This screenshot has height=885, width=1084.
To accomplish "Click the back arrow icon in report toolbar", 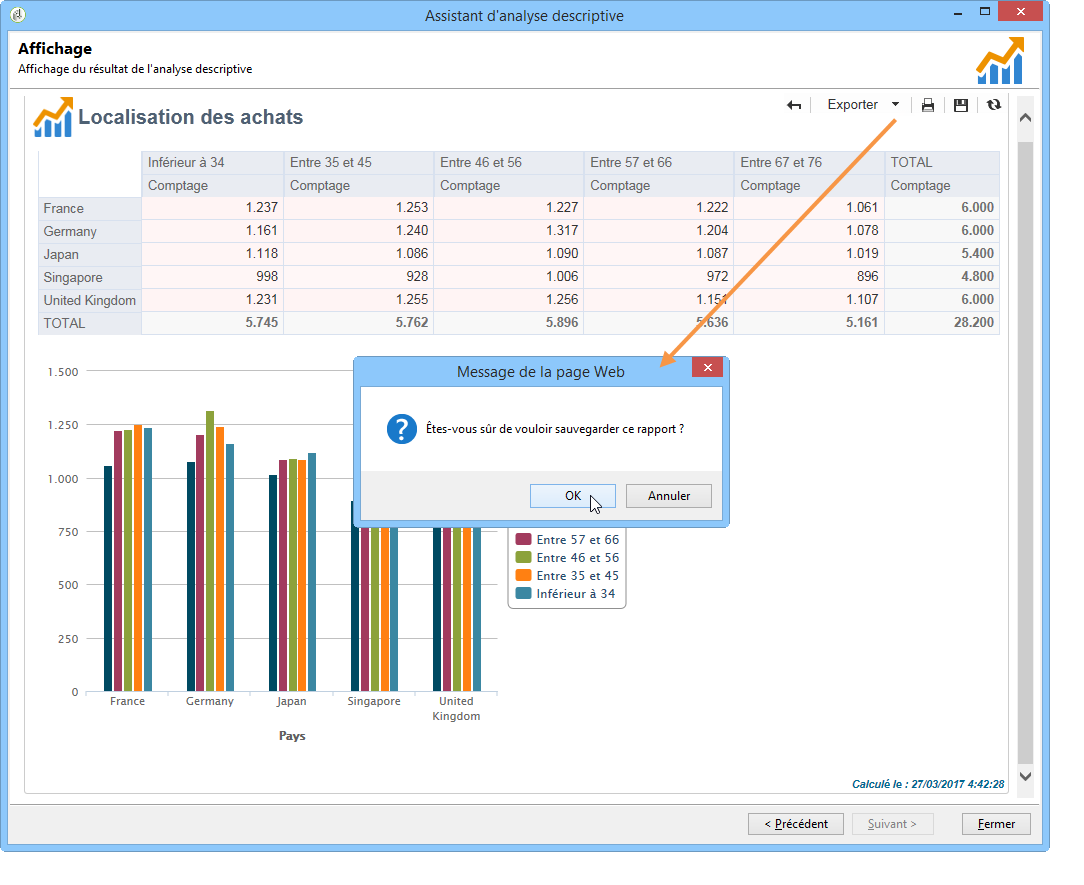I will click(794, 105).
